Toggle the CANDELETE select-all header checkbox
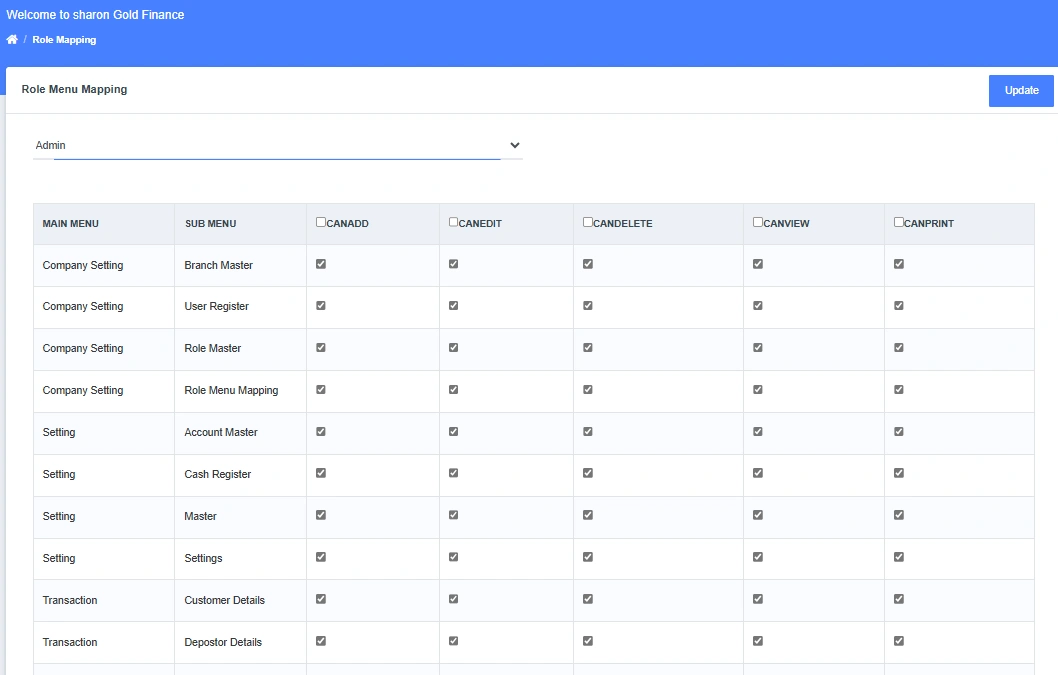 [x=588, y=222]
